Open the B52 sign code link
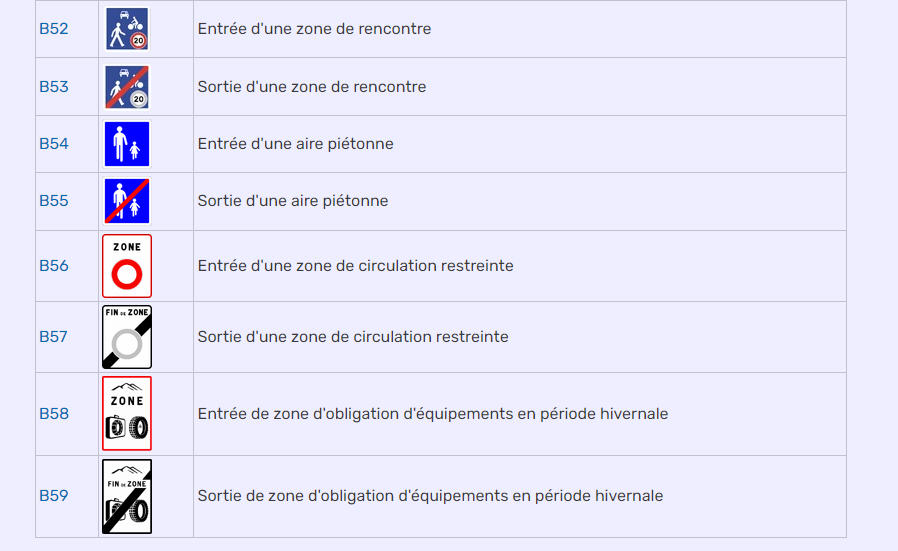This screenshot has height=551, width=898. 54,29
